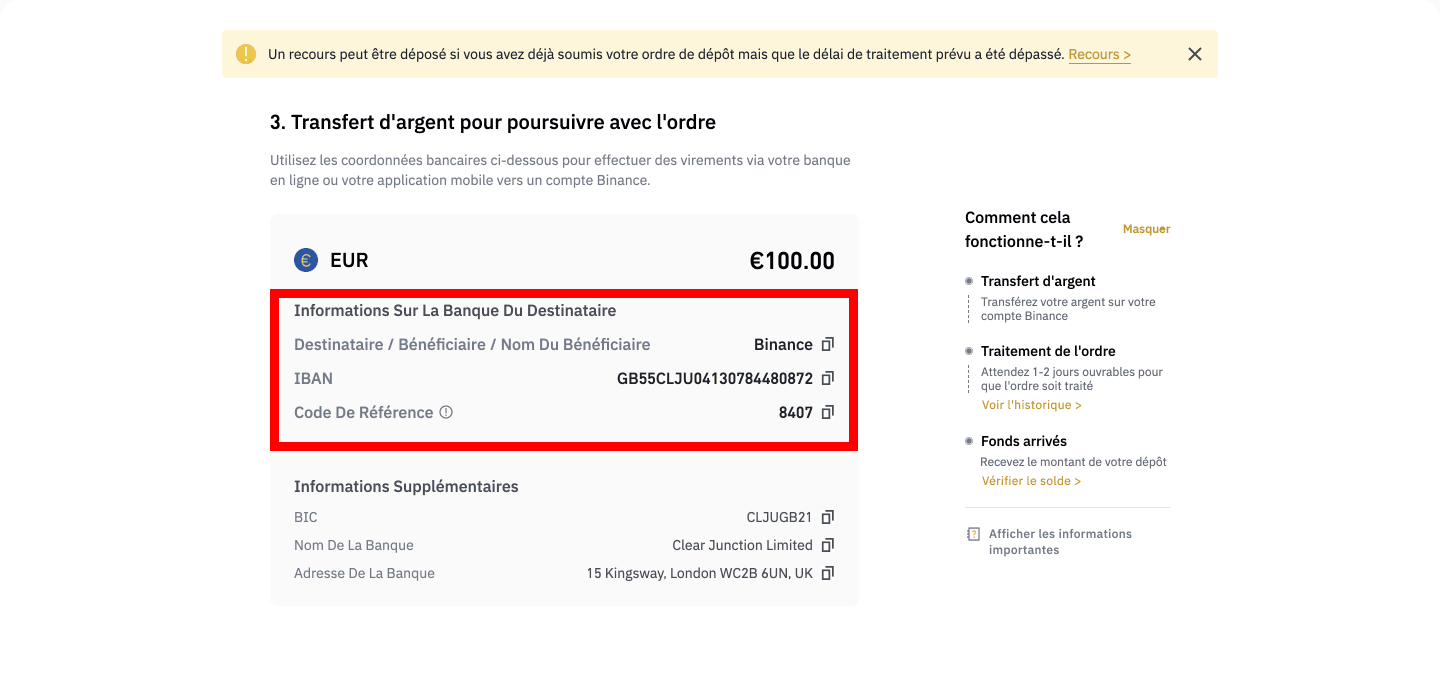
Task: Dismiss the yellow notification banner
Action: 1194,54
